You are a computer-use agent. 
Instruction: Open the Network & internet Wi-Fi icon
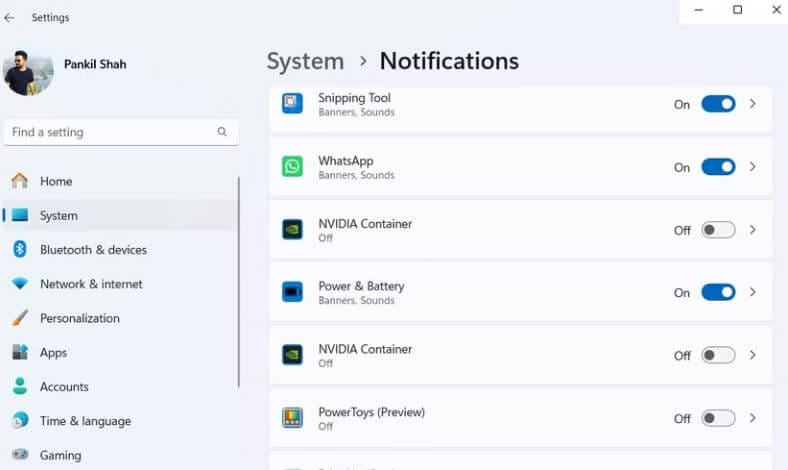pyautogui.click(x=20, y=284)
